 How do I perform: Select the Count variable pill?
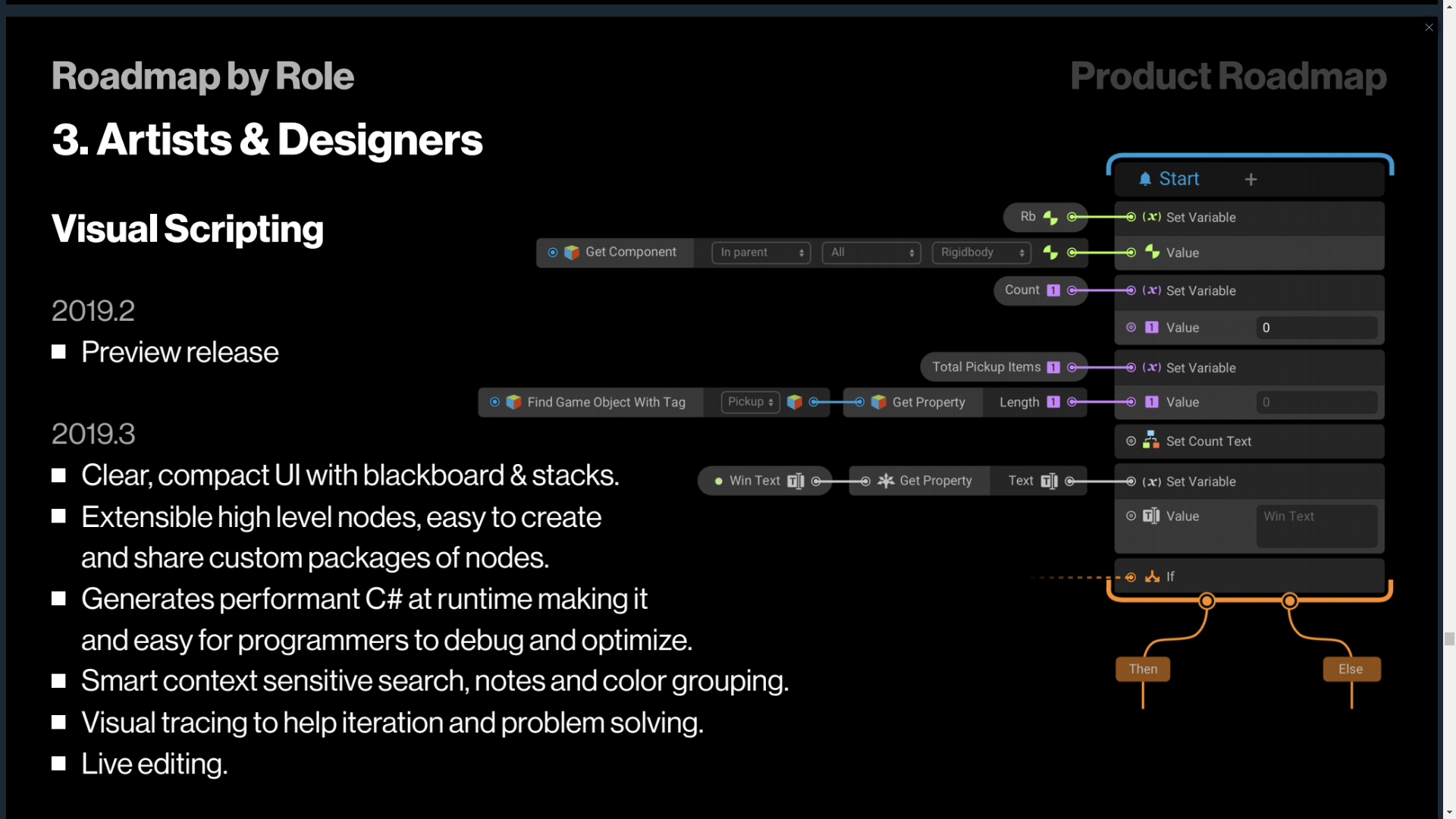(1022, 290)
